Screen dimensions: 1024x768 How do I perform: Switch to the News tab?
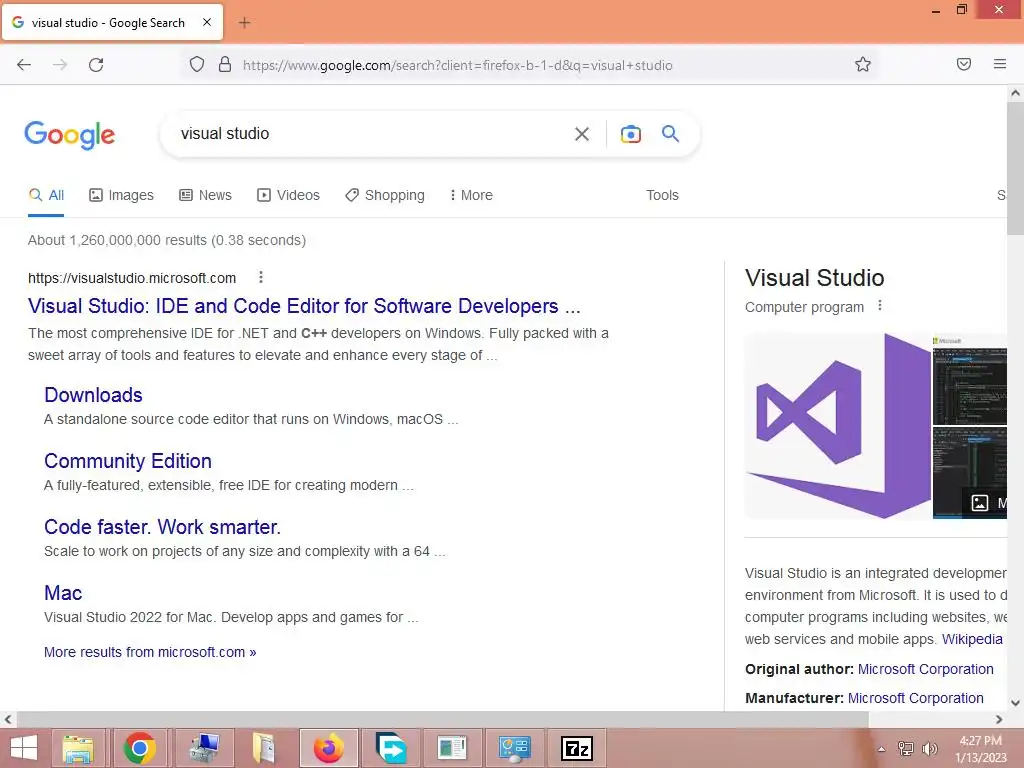pyautogui.click(x=206, y=195)
